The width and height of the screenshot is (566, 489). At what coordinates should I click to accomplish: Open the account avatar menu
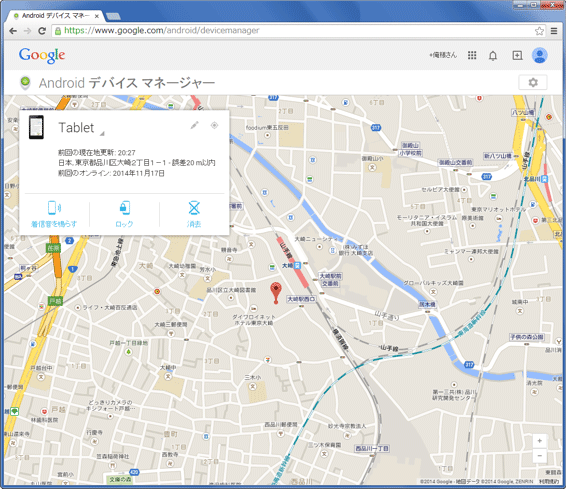tap(540, 55)
